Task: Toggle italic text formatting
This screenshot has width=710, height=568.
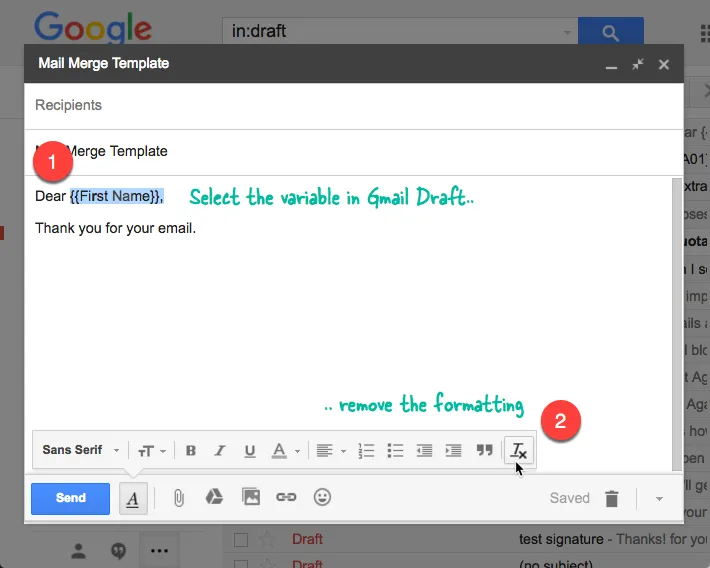Action: point(220,451)
